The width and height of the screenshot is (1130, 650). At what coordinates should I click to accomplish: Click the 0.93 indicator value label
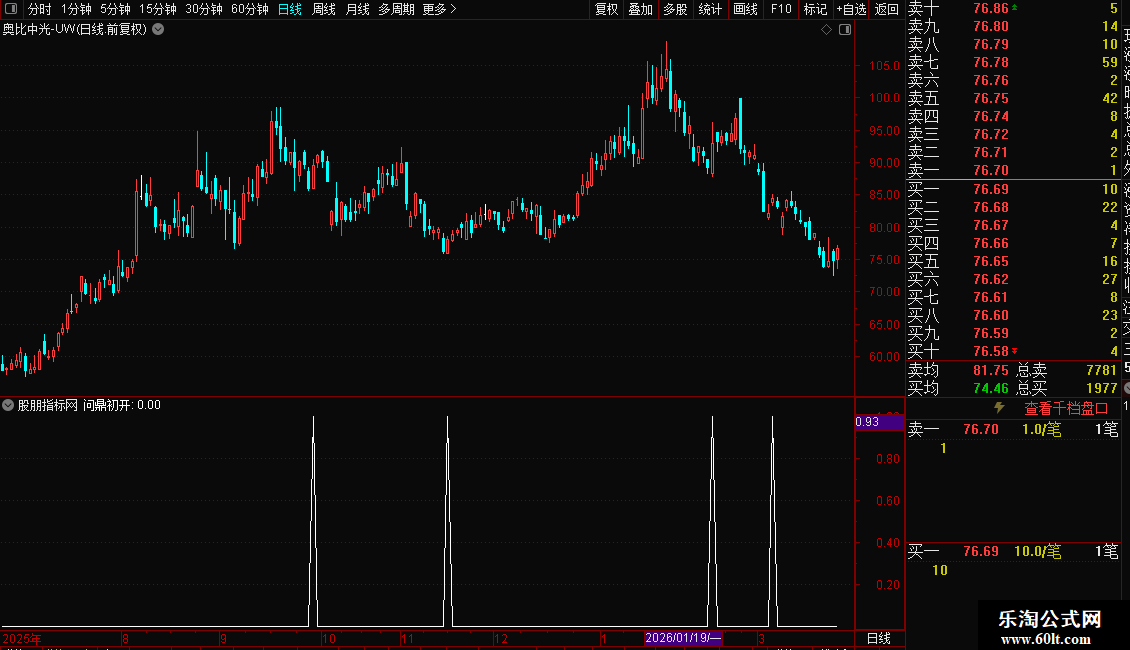pos(878,422)
